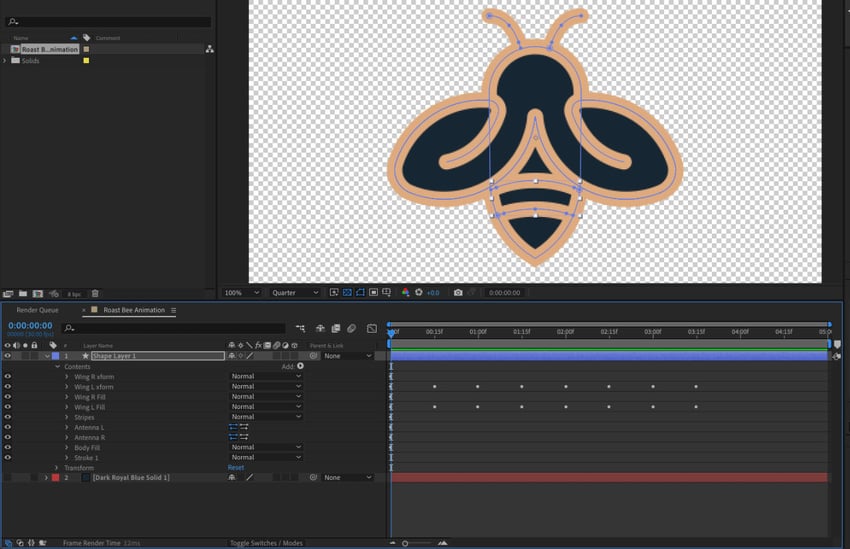The height and width of the screenshot is (549, 850).
Task: Hide the Wing R xform group
Action: click(x=8, y=377)
